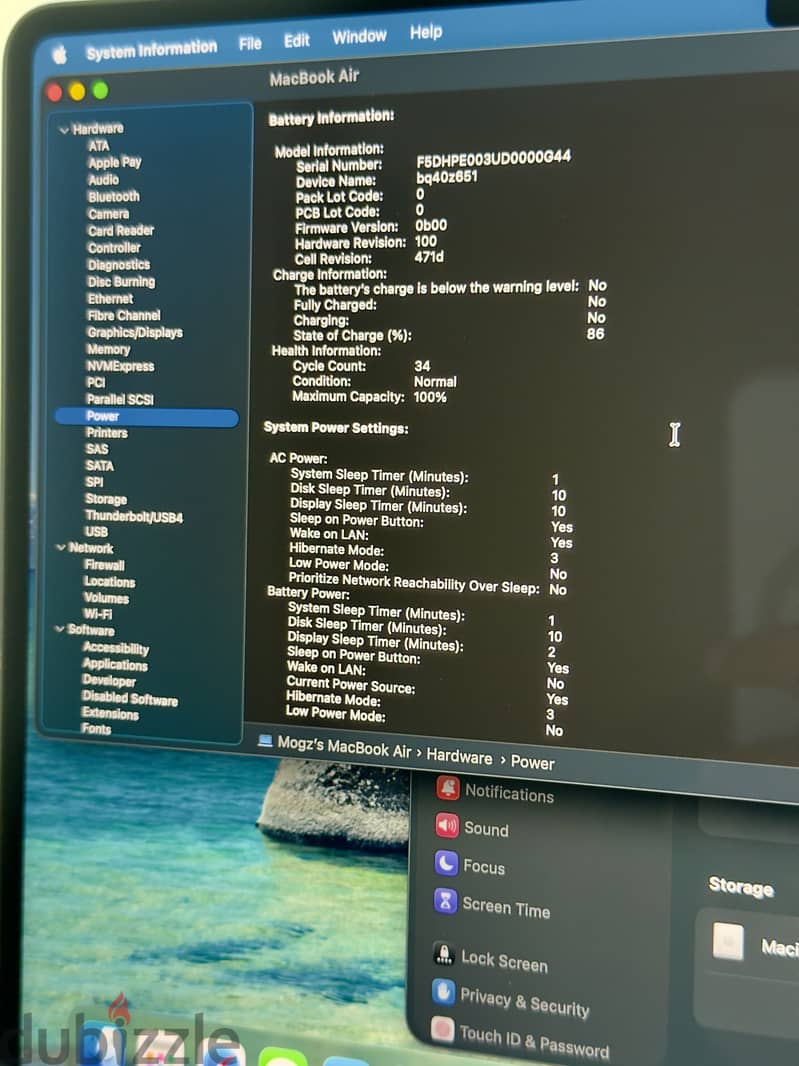Select NVMExpress in the sidebar

pyautogui.click(x=120, y=366)
